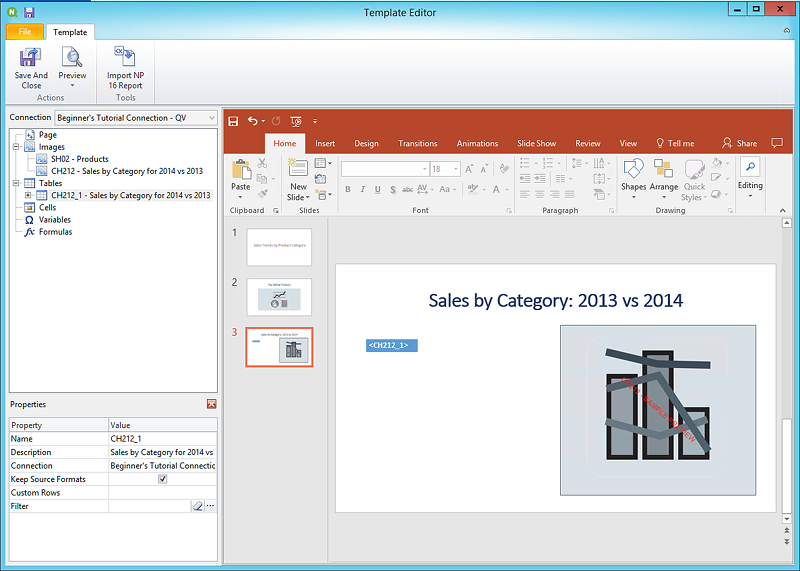The image size is (800, 571).
Task: Click the New Slide icon
Action: pyautogui.click(x=298, y=169)
